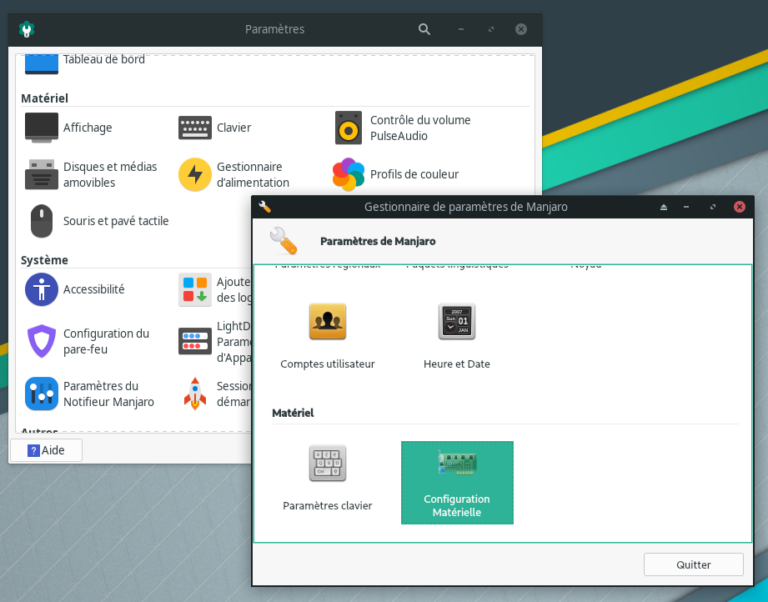Select Configuration Matérielle item
The image size is (768, 602).
457,483
